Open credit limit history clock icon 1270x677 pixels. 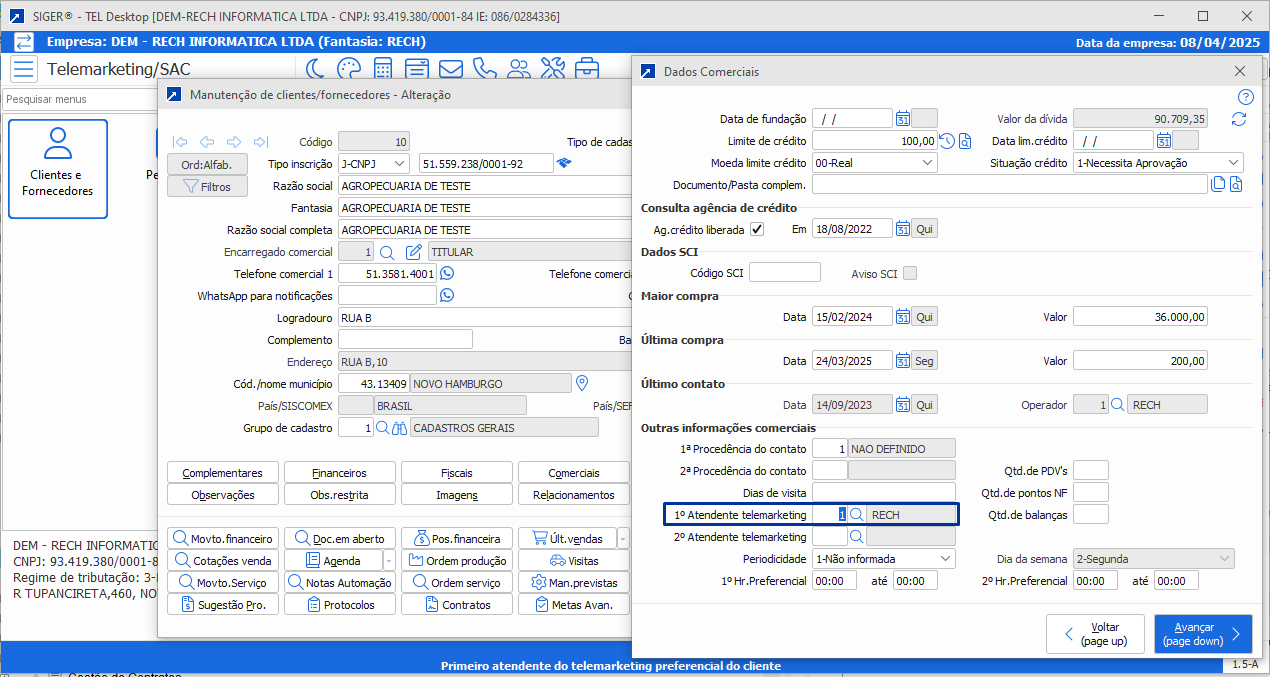click(947, 141)
